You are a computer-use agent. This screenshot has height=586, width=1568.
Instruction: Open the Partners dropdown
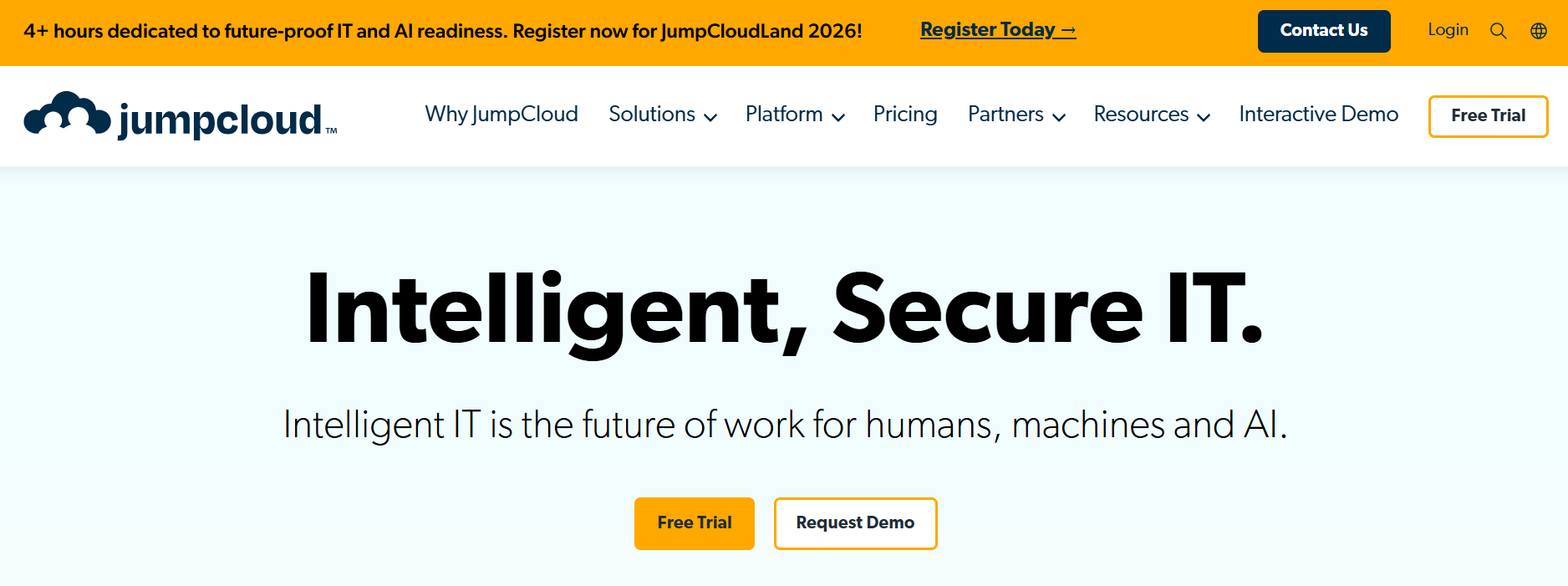pos(1005,115)
